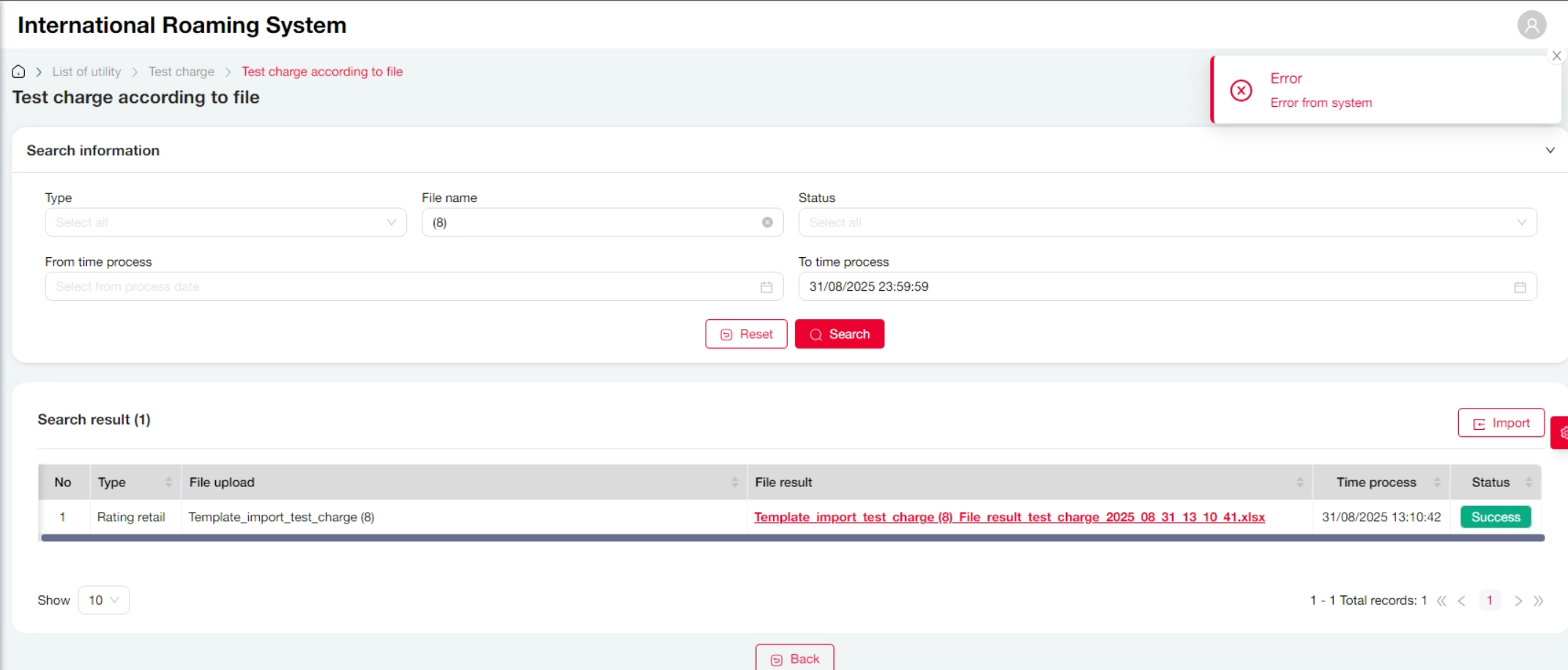
Task: Download the File result xlsx link
Action: [1009, 517]
